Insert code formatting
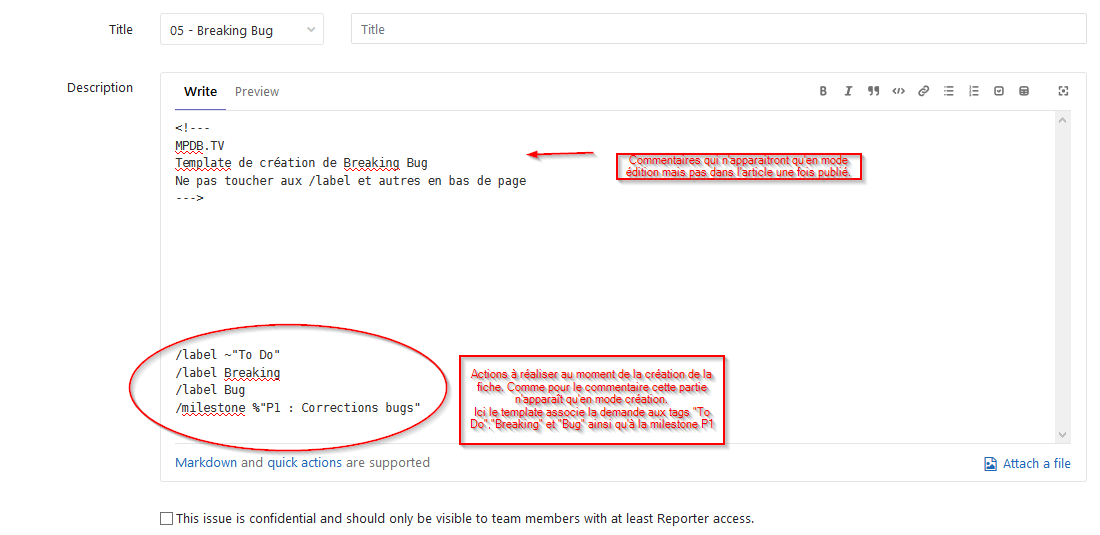The width and height of the screenshot is (1100, 535). click(898, 91)
